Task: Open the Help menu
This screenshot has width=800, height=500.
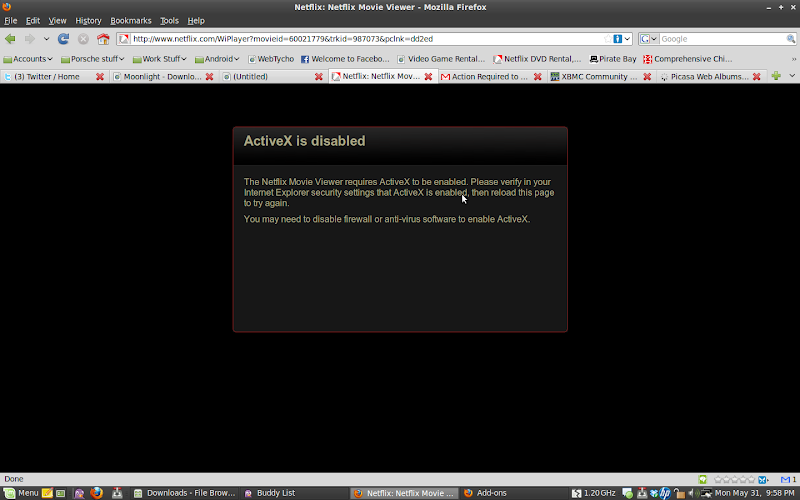Action: (195, 21)
